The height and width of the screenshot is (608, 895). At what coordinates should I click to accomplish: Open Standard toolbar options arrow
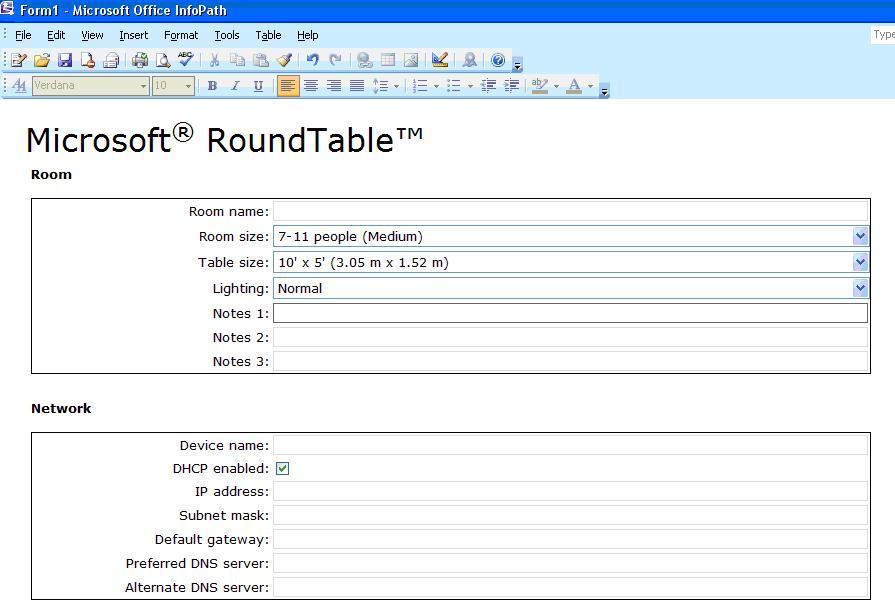coord(517,65)
